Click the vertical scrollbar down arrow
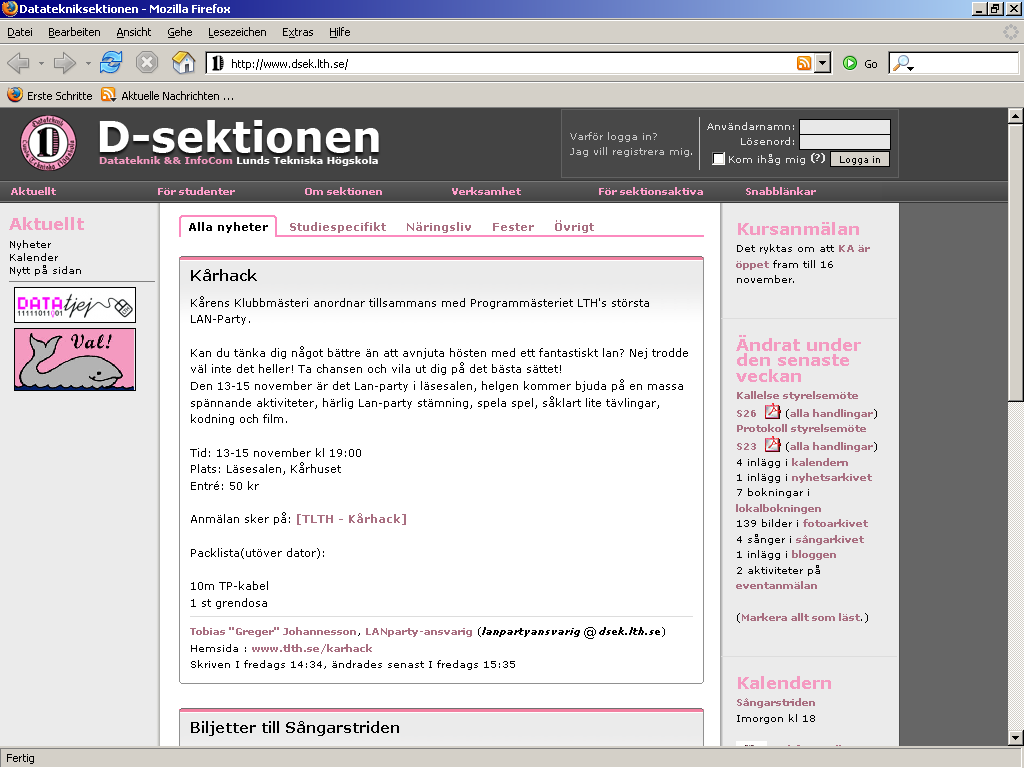 [x=1016, y=738]
